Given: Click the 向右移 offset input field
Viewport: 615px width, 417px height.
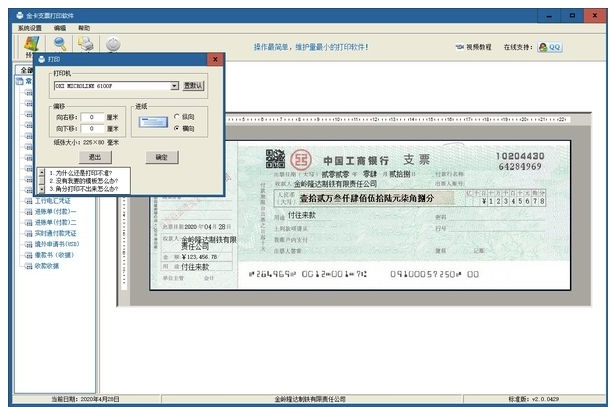Looking at the screenshot, I should pyautogui.click(x=94, y=117).
